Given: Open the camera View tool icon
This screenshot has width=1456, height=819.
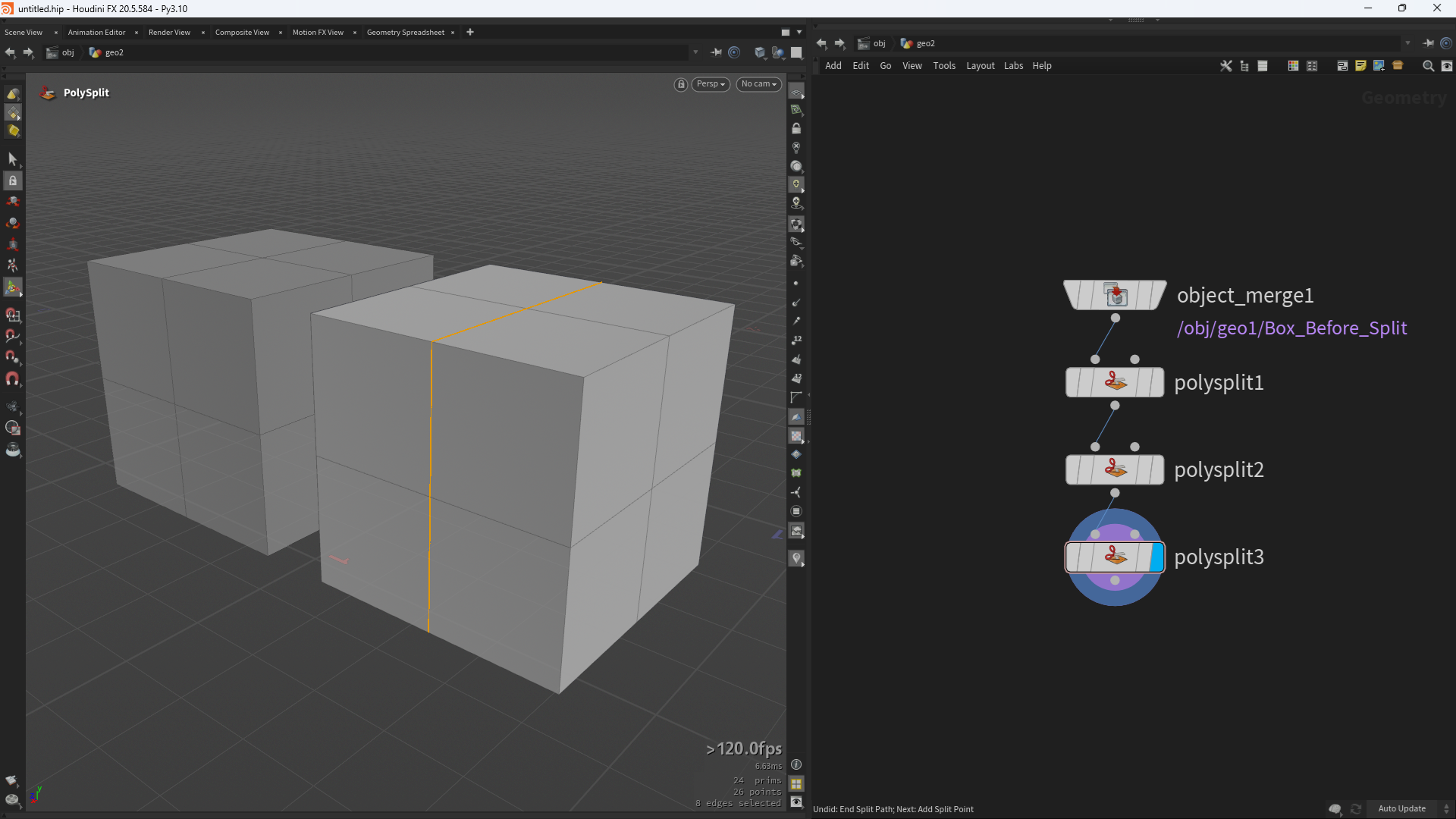Looking at the screenshot, I should [12, 406].
